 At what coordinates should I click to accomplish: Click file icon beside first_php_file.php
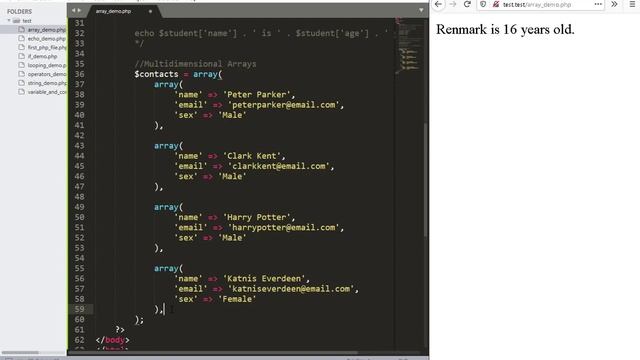click(x=21, y=47)
